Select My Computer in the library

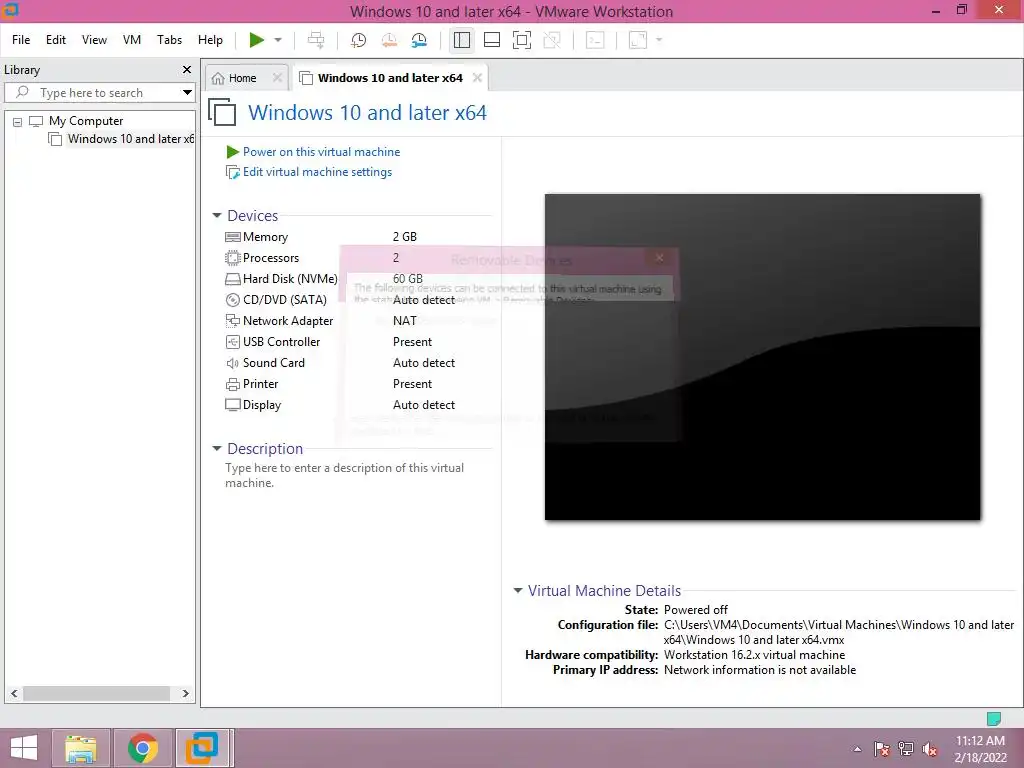(x=86, y=121)
